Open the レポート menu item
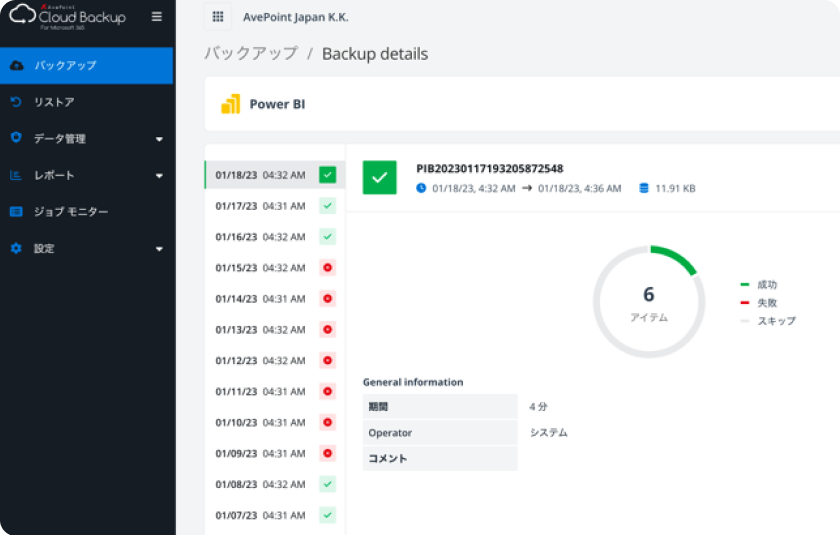The image size is (840, 536). tap(86, 175)
